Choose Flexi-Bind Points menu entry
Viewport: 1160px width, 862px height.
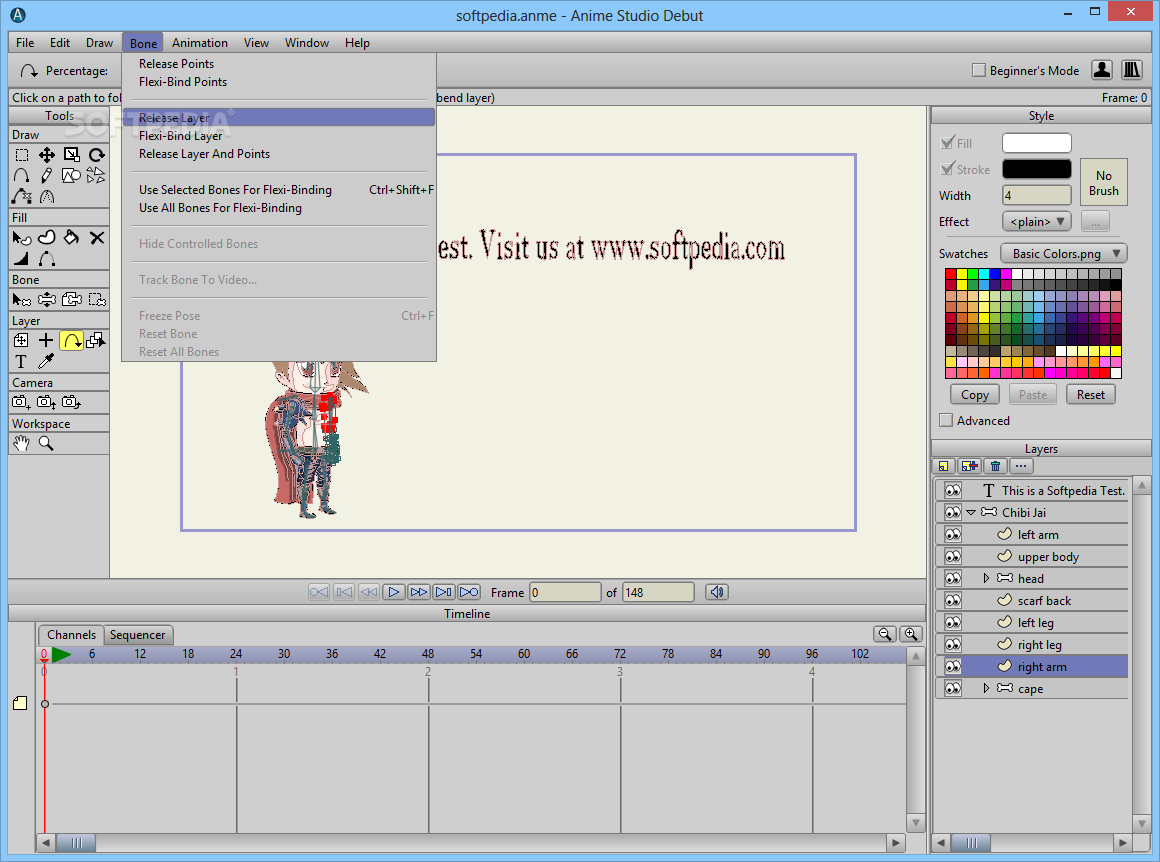[279, 82]
